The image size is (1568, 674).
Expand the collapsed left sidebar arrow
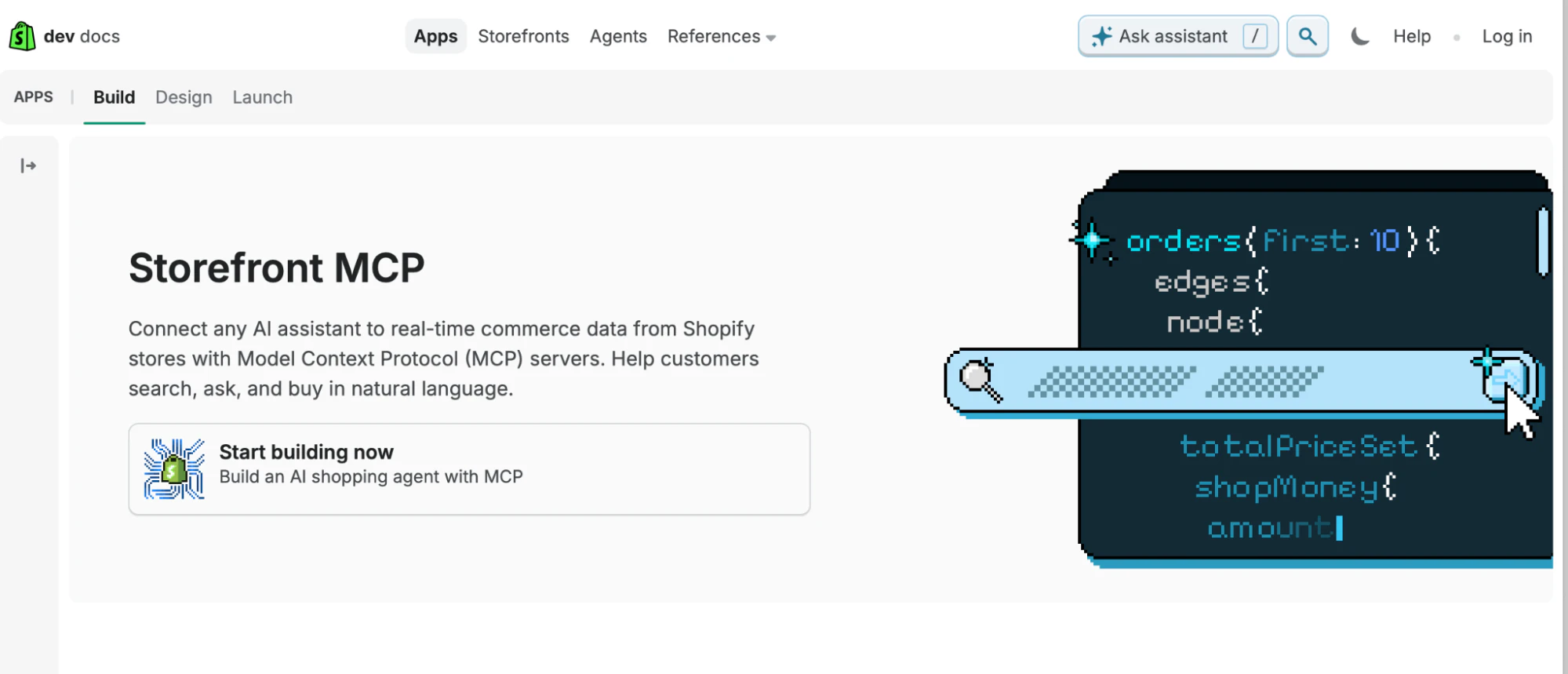(x=29, y=165)
